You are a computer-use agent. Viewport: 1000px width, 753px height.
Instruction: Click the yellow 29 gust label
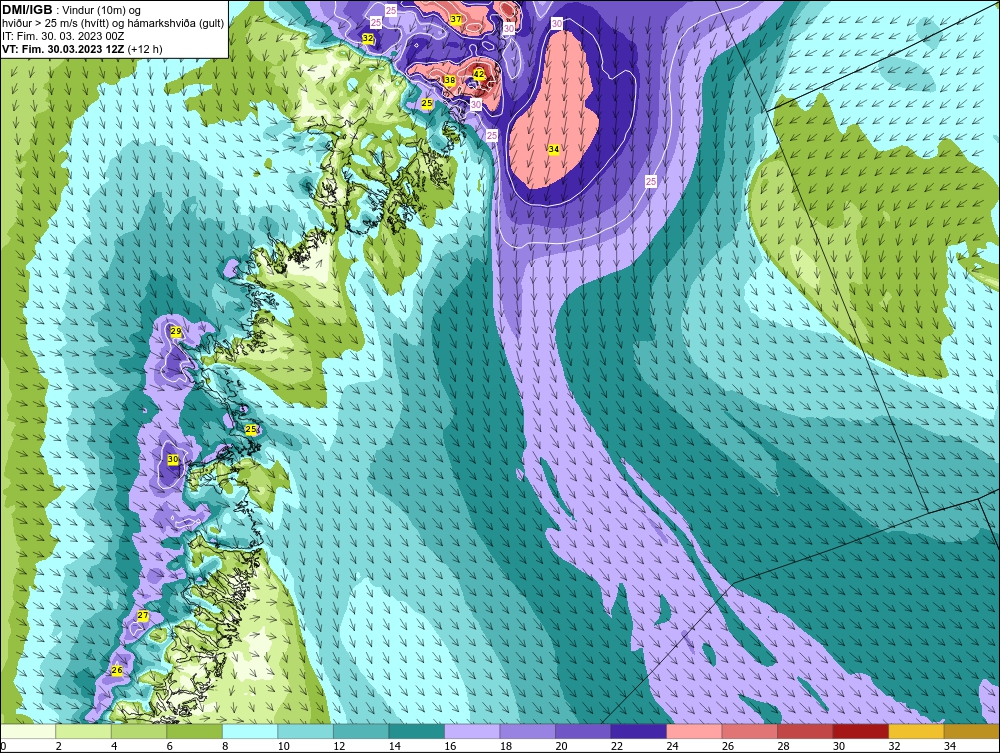tap(176, 332)
